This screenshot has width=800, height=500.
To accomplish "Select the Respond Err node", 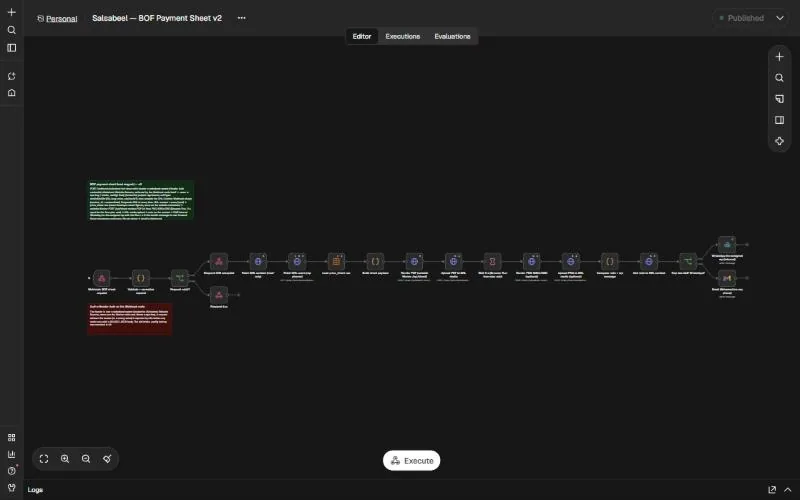I will pos(219,295).
